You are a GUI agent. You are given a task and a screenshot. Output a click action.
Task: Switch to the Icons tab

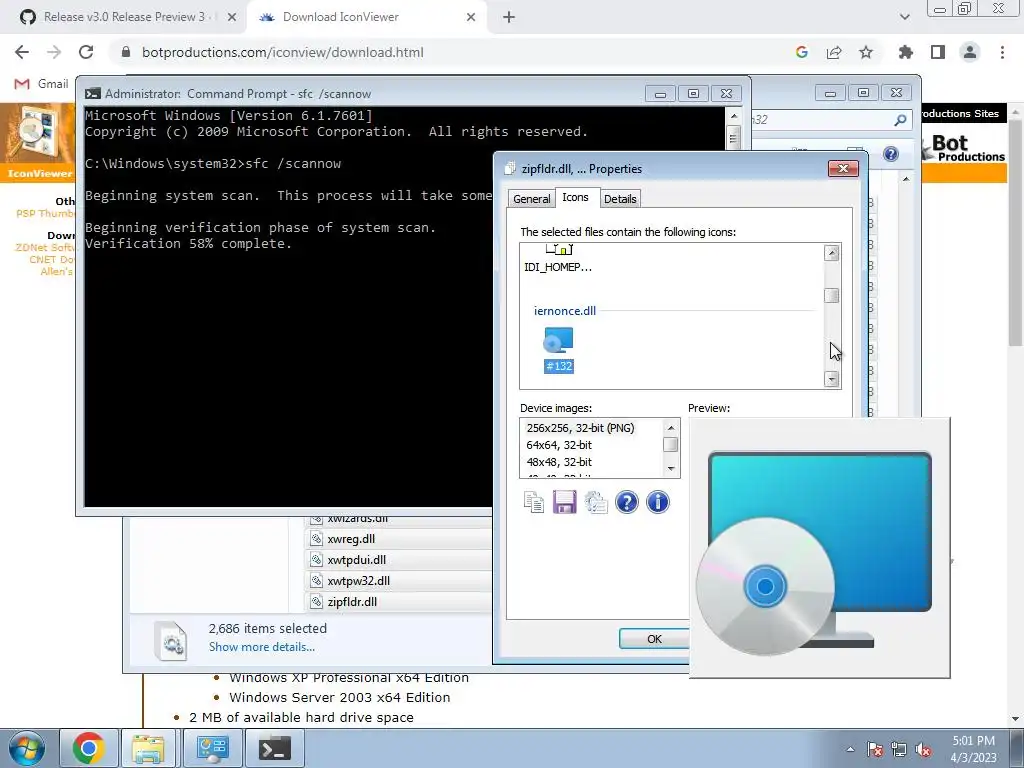575,197
